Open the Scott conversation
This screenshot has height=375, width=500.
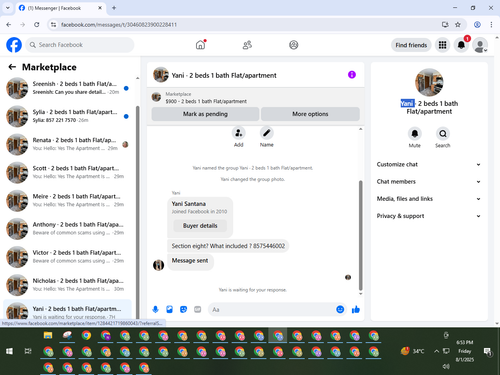[x=68, y=172]
